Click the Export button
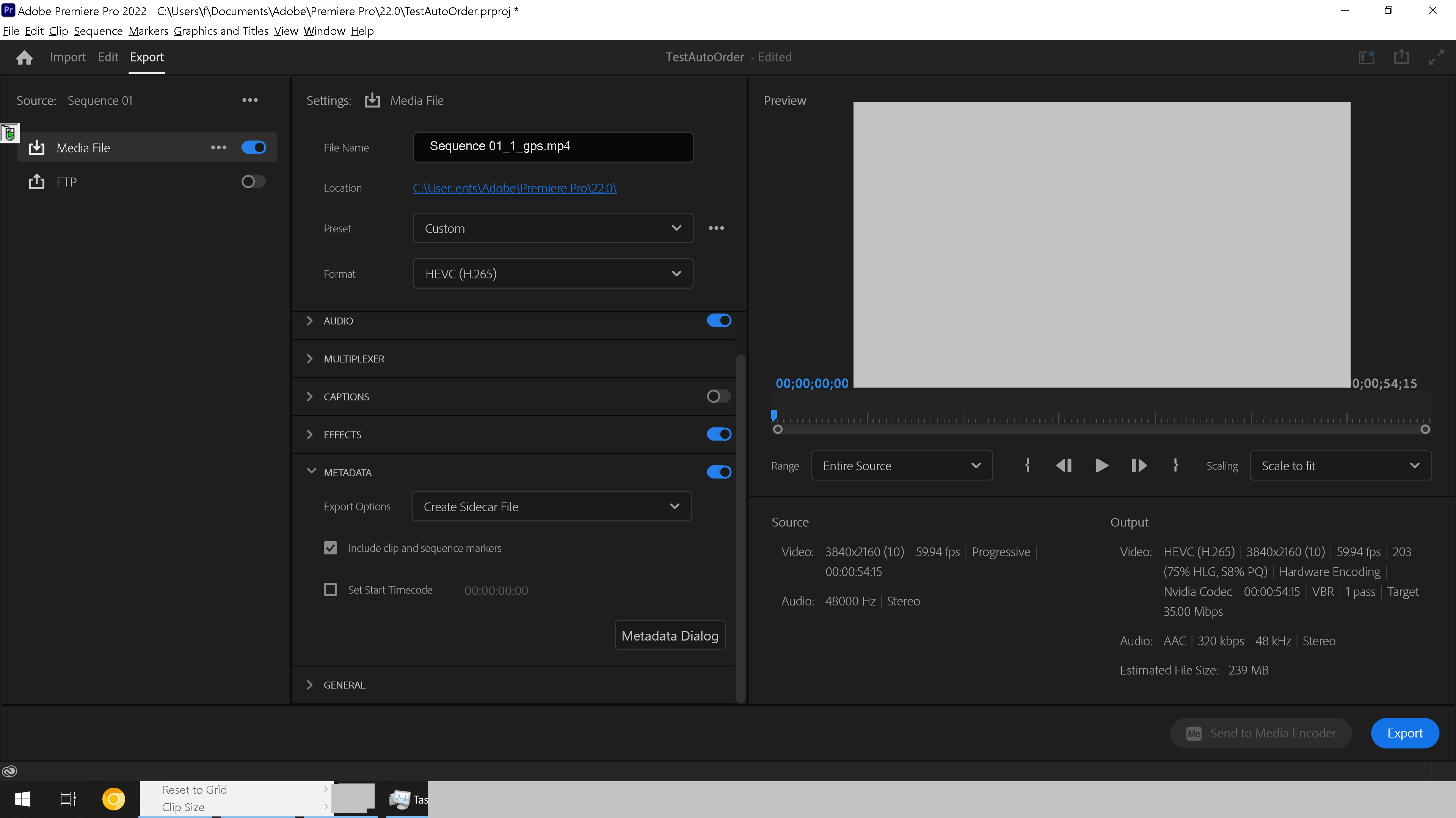Image resolution: width=1456 pixels, height=818 pixels. (x=1405, y=733)
